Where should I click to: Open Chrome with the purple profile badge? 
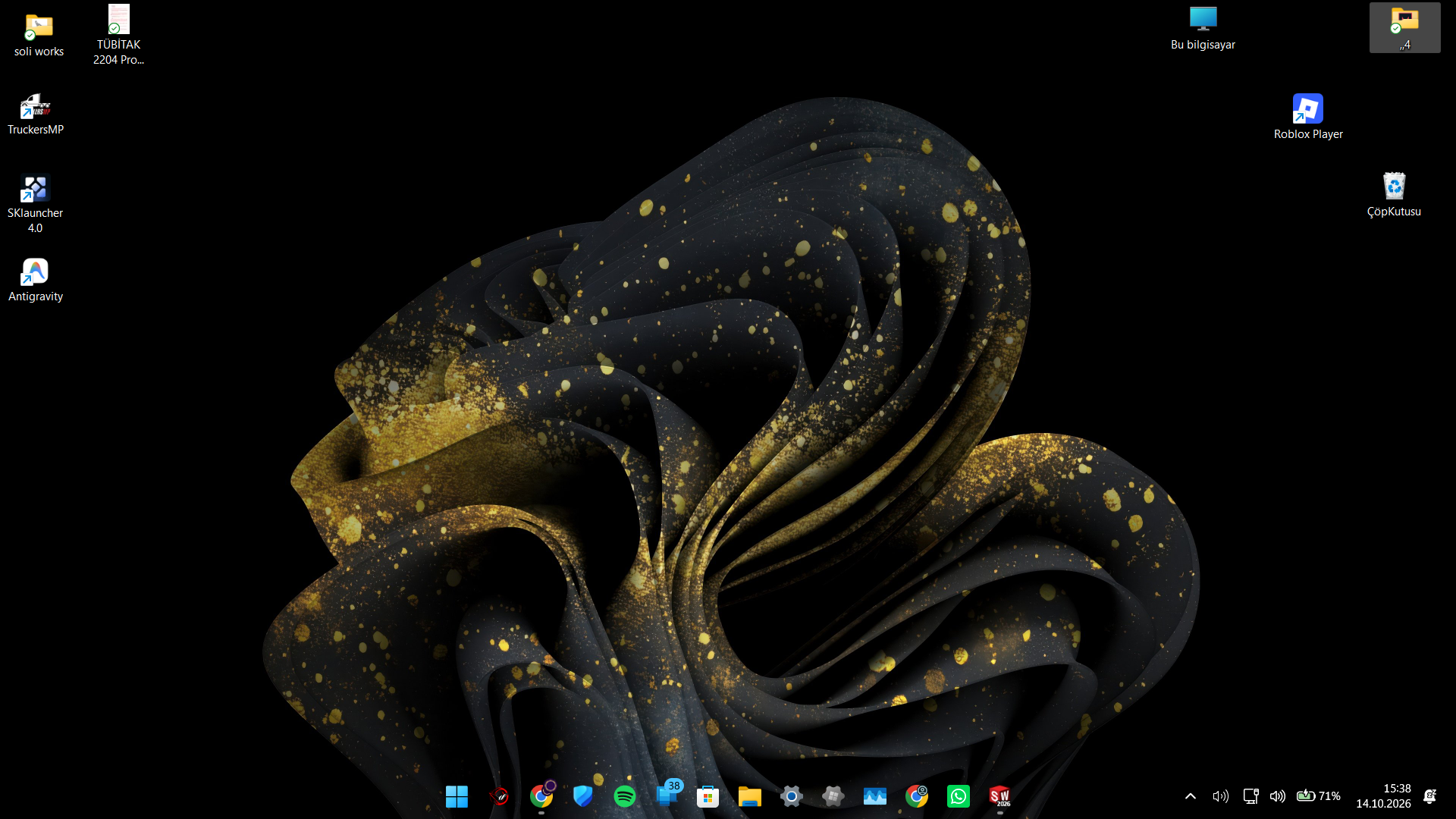(x=541, y=796)
